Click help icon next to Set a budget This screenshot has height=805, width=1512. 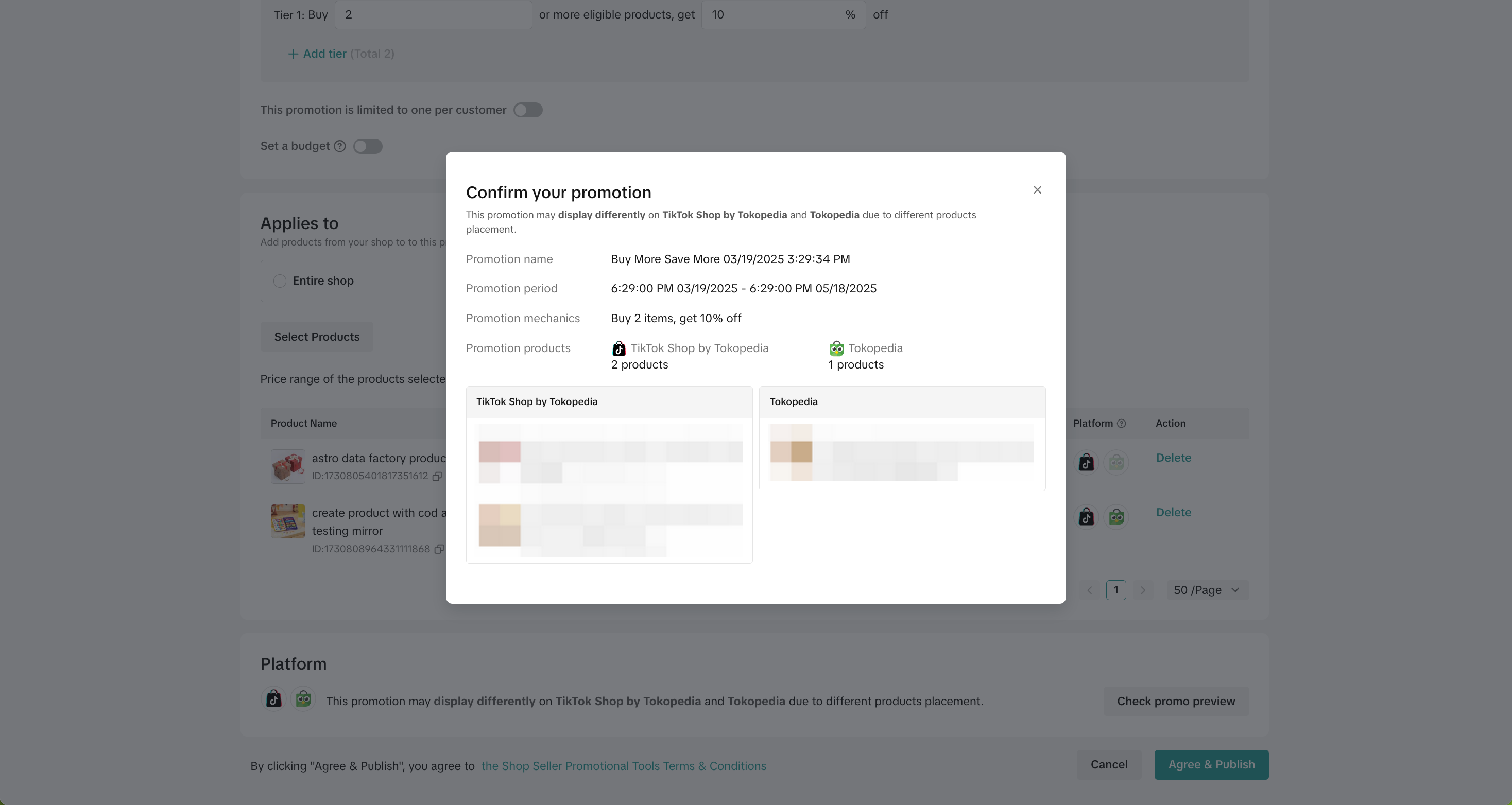click(340, 146)
